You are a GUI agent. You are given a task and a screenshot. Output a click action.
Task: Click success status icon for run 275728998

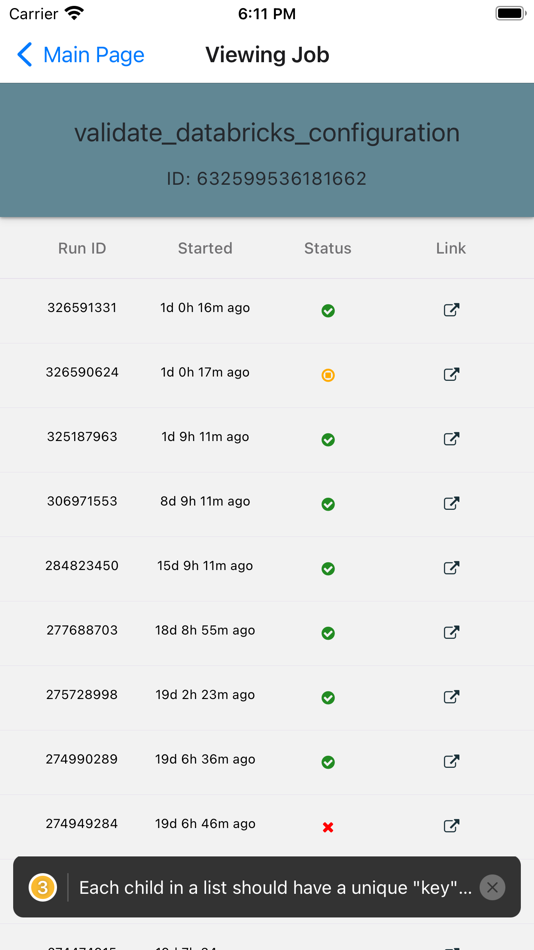pyautogui.click(x=328, y=698)
